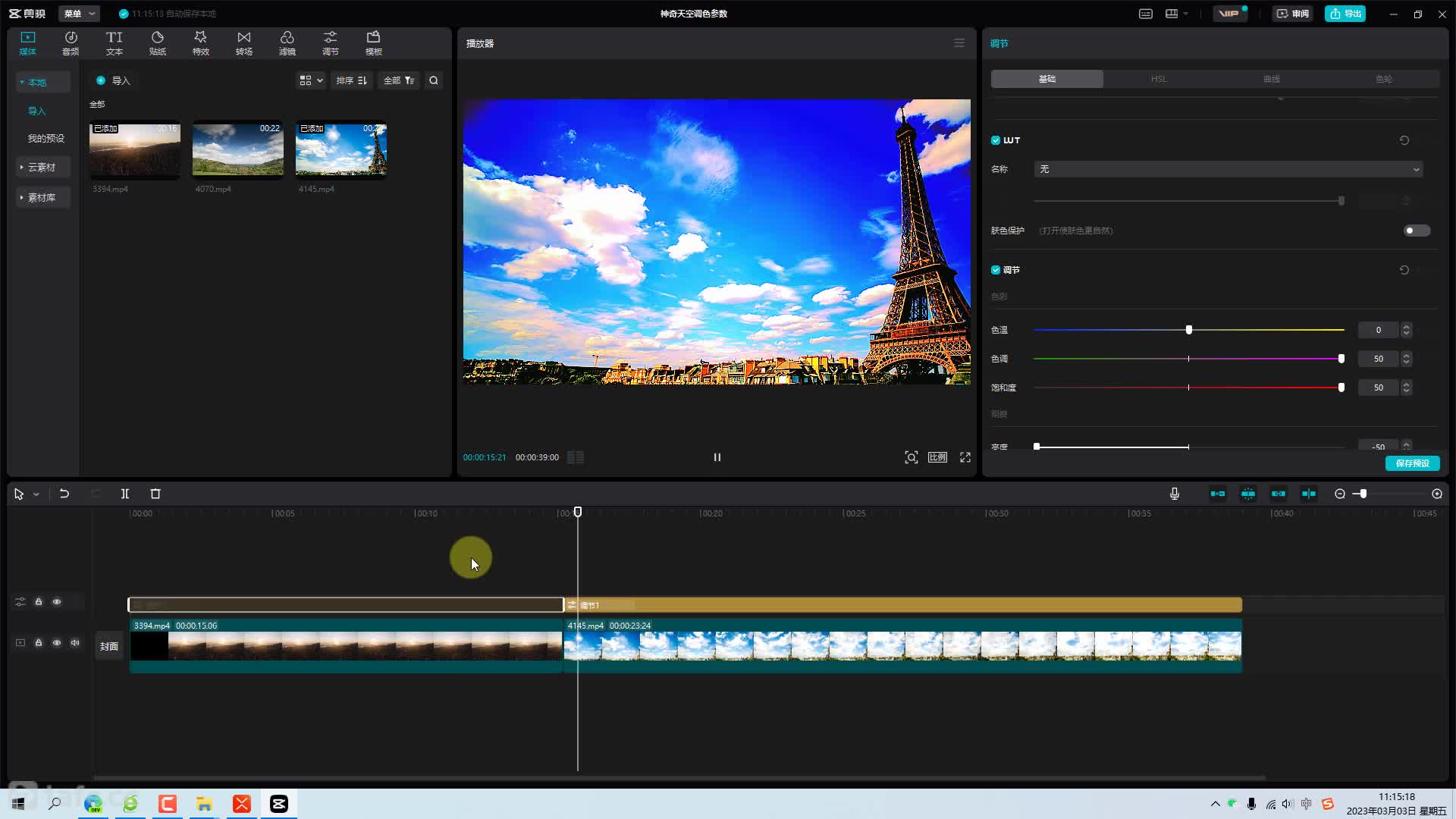
Task: Undo the last action in timeline
Action: click(64, 494)
